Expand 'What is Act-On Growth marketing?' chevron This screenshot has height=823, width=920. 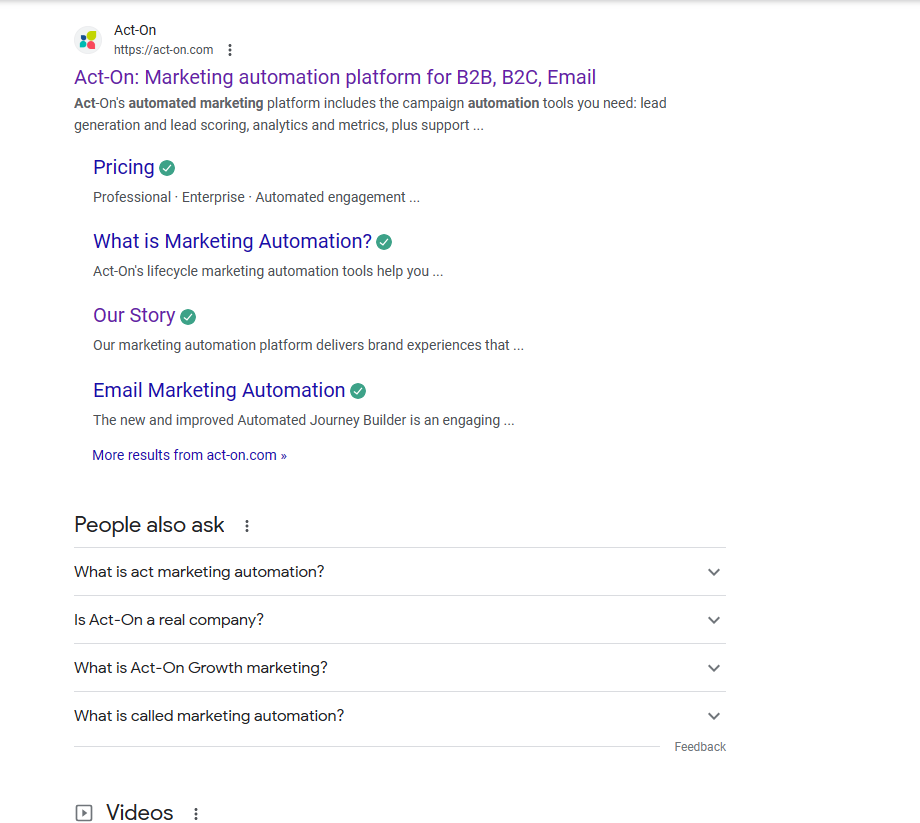(x=713, y=668)
